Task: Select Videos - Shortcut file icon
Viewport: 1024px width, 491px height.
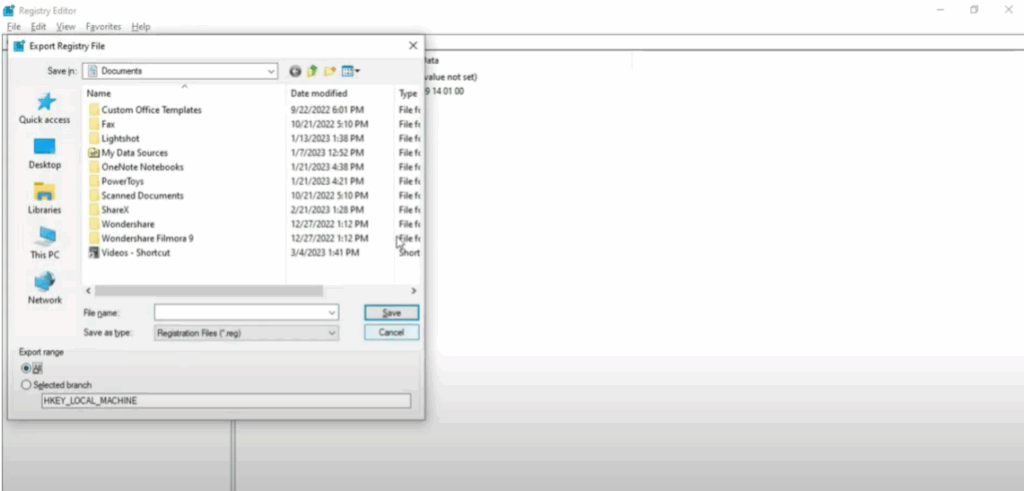Action: [x=94, y=253]
